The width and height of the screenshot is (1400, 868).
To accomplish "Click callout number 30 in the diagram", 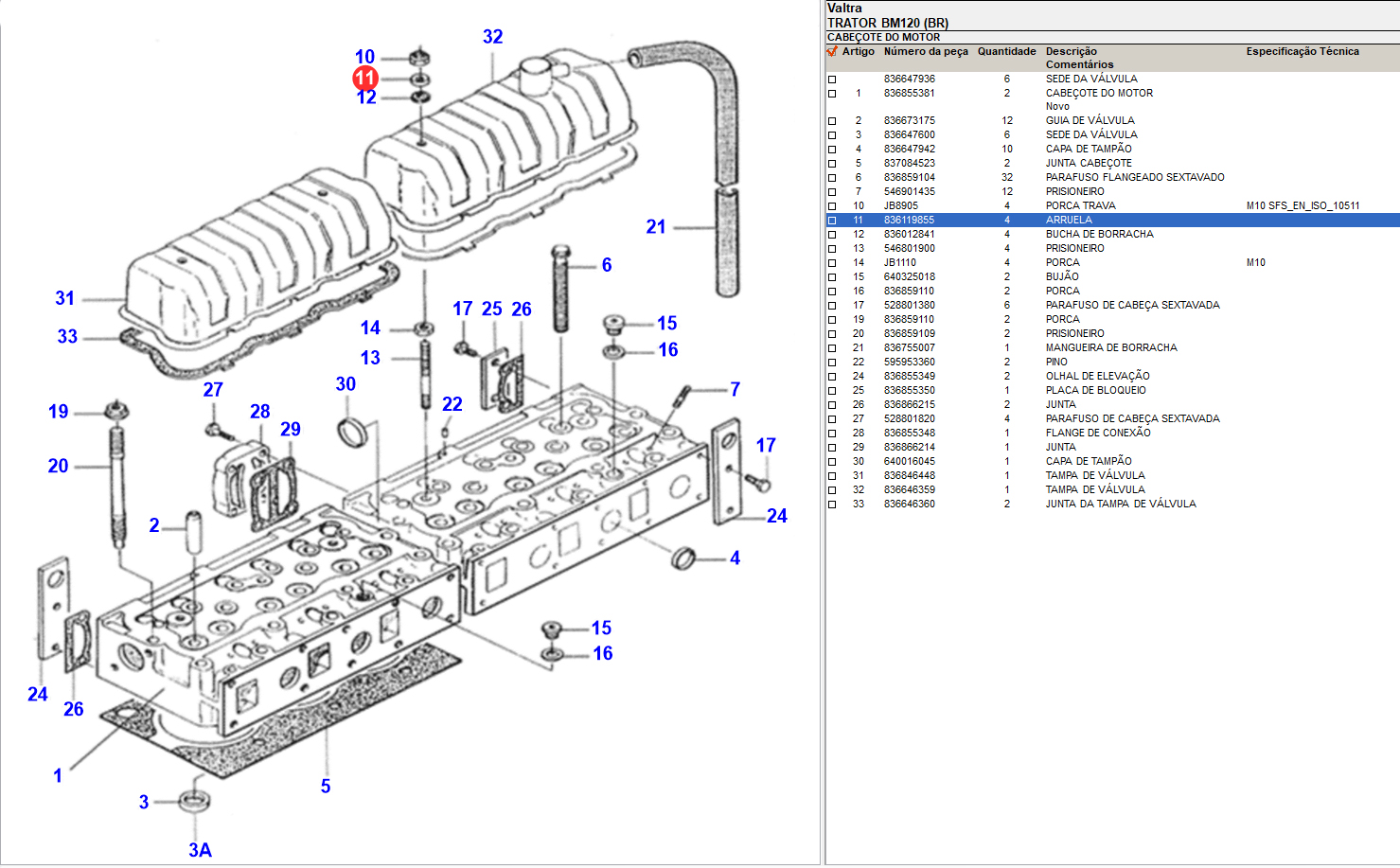I will 346,384.
